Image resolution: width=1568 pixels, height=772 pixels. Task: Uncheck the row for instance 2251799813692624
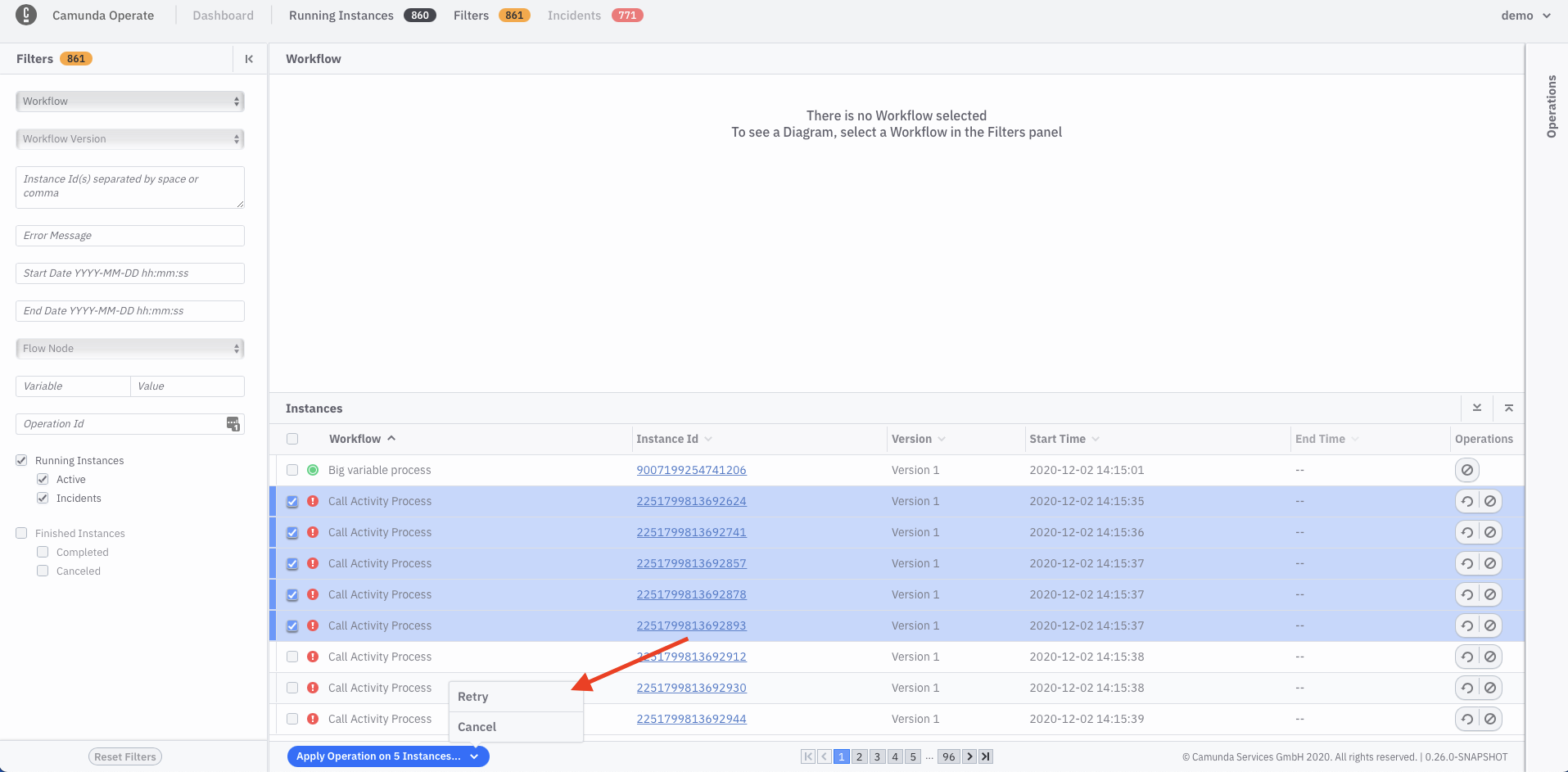(292, 501)
